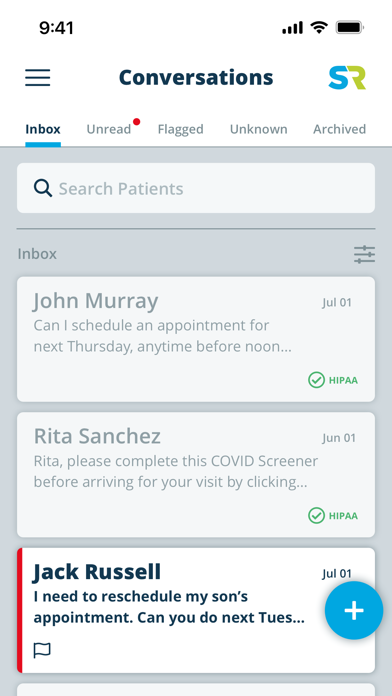Focus the Search Patients field
The image size is (392, 696).
click(196, 188)
